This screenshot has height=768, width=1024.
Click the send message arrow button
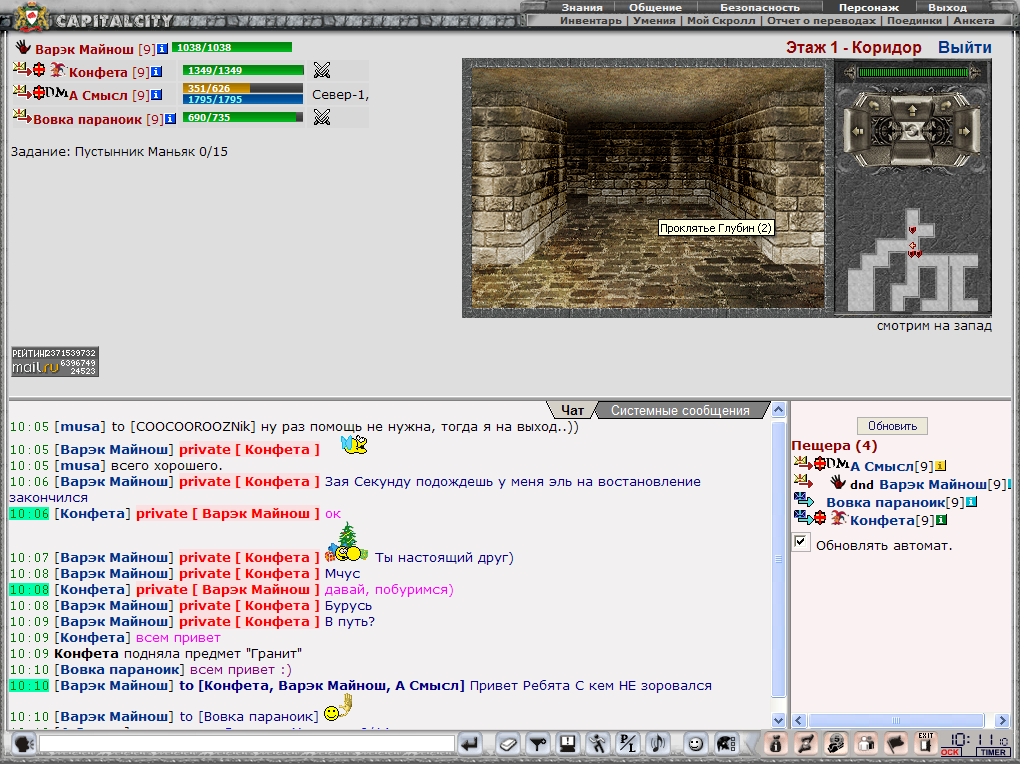tap(471, 743)
